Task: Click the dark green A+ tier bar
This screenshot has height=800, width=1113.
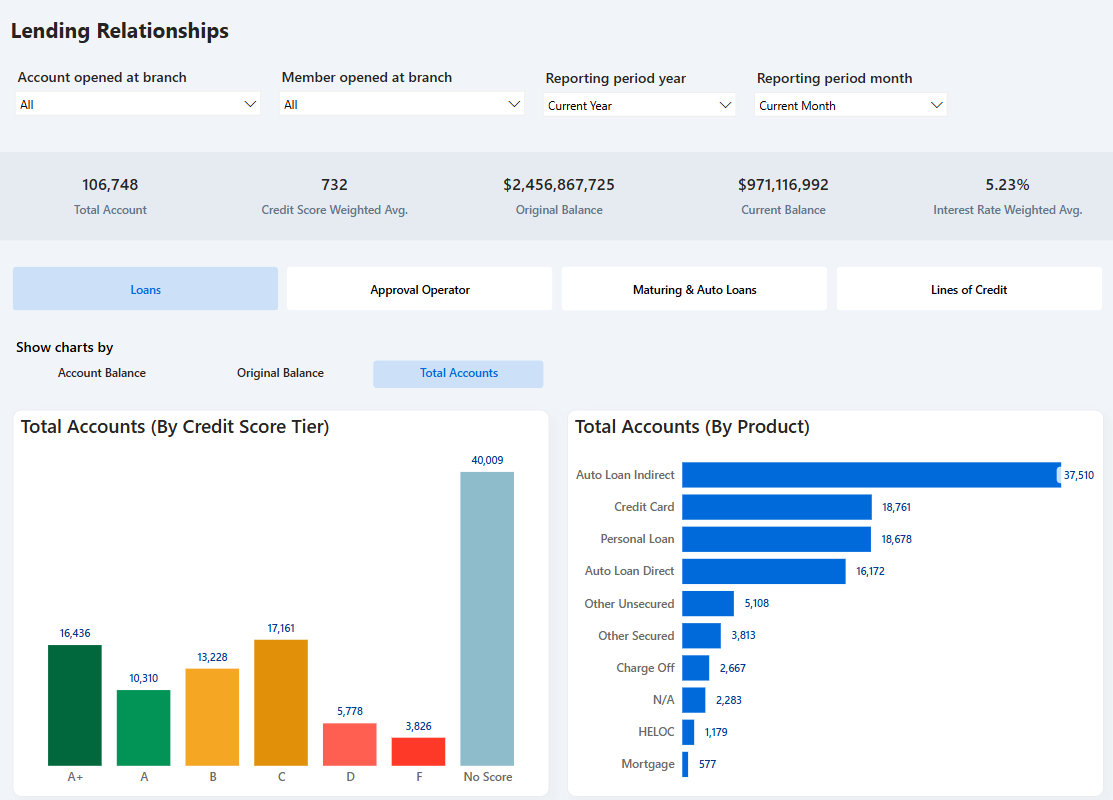Action: pyautogui.click(x=75, y=705)
